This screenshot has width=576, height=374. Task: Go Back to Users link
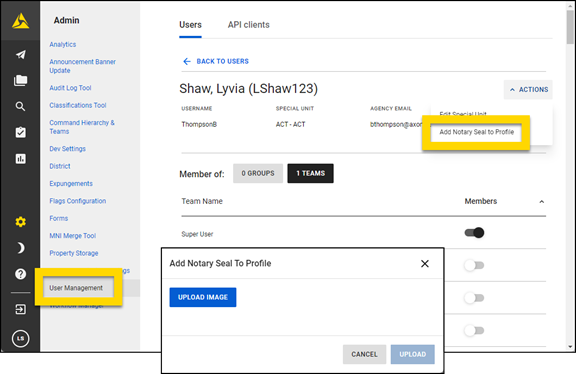[x=223, y=61]
